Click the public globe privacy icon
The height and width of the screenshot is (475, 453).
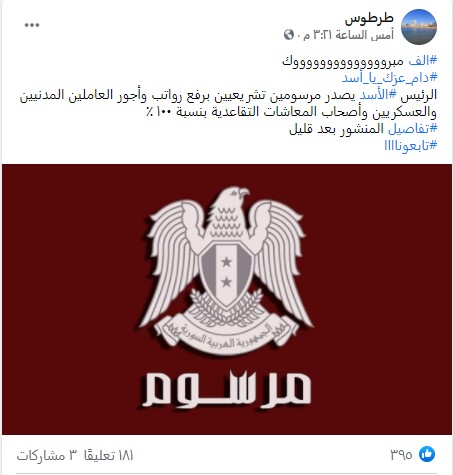pyautogui.click(x=289, y=35)
